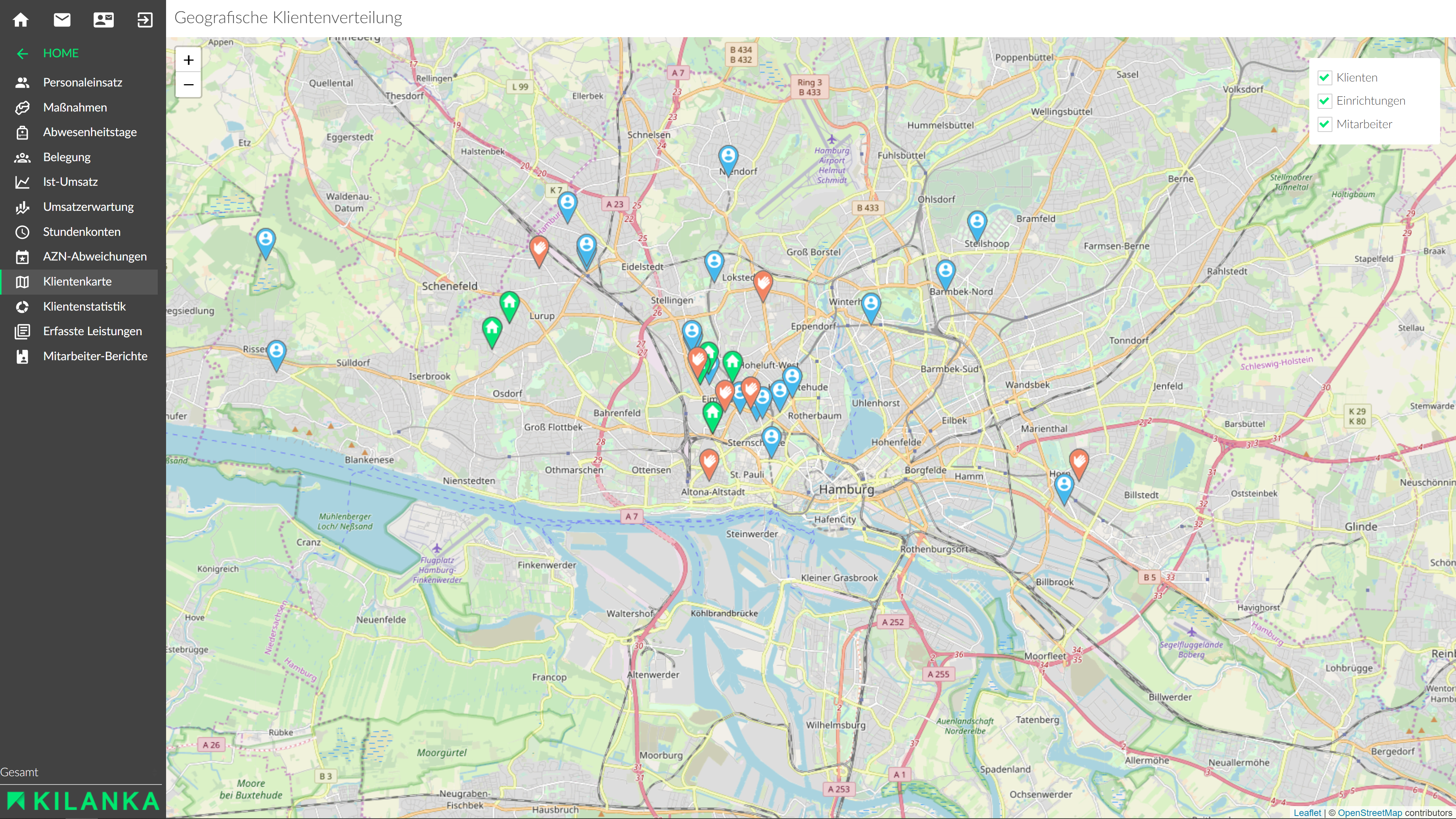Click the Kilanka logo at bottom

[83, 801]
